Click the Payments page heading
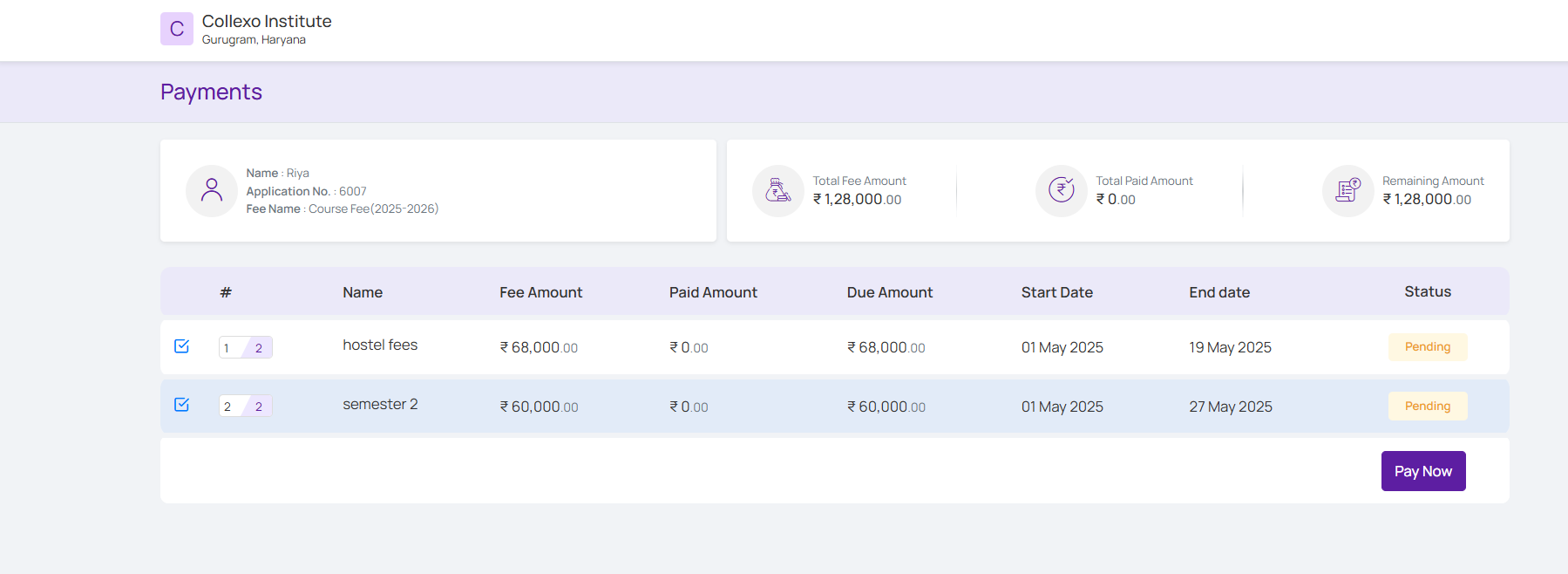This screenshot has width=1568, height=574. 211,92
